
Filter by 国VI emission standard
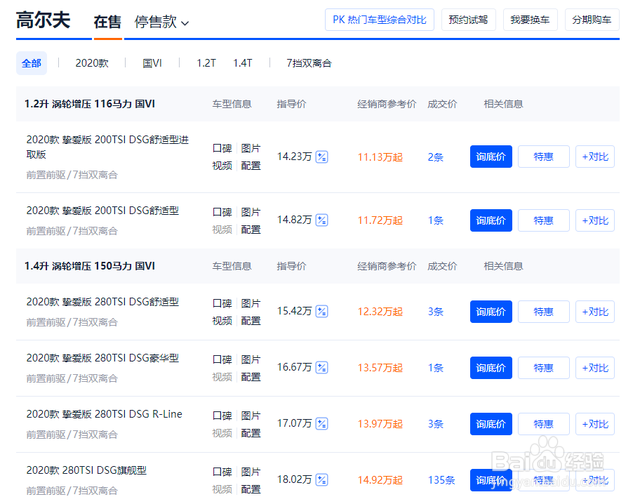coord(152,63)
